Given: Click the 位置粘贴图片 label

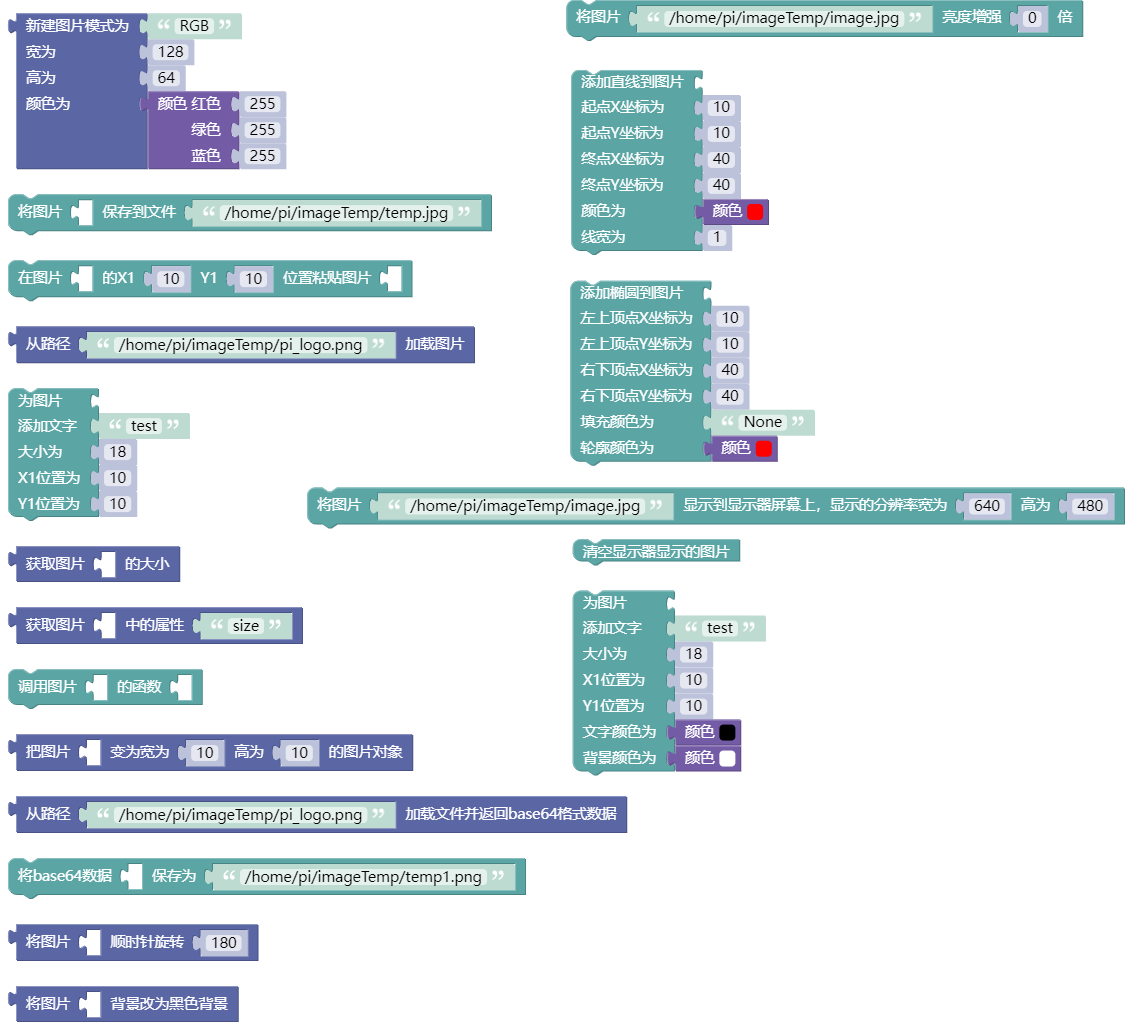Looking at the screenshot, I should coord(326,278).
